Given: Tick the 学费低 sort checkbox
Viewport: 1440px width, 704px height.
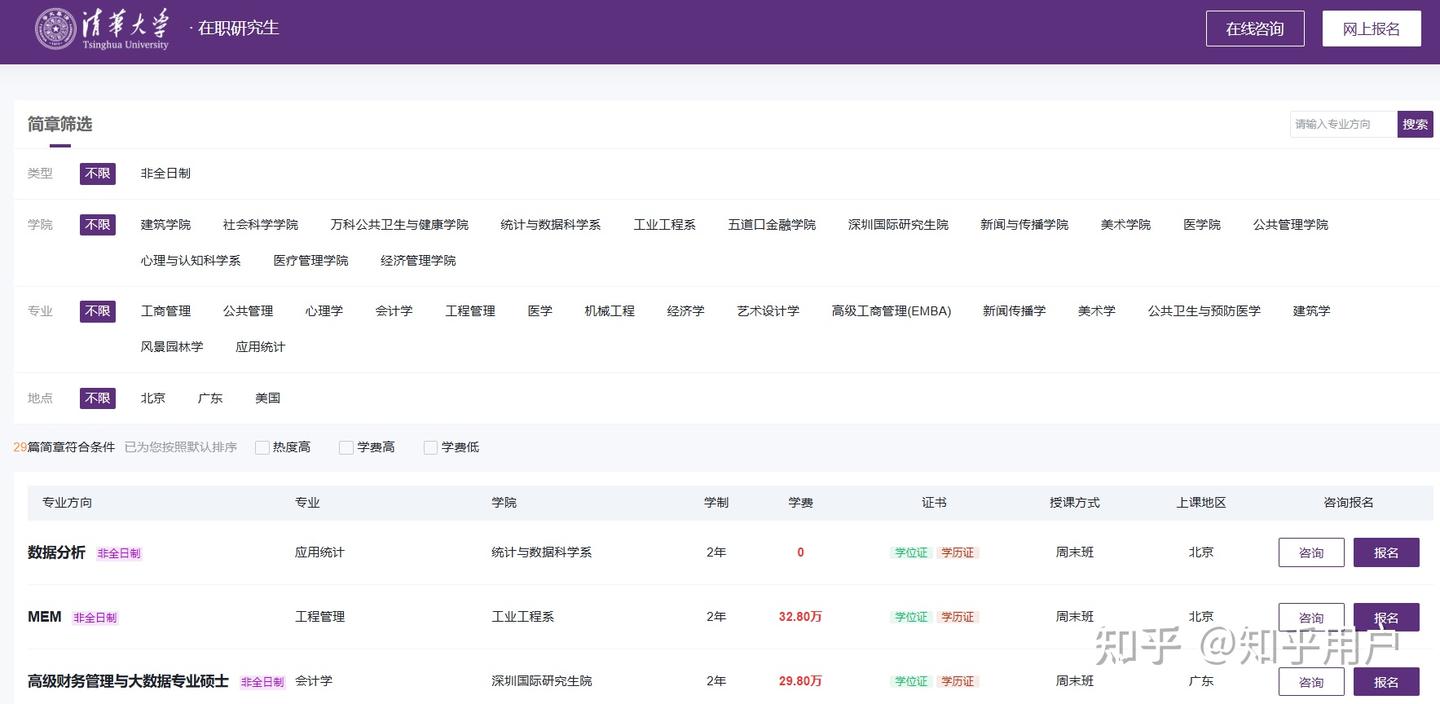Looking at the screenshot, I should point(430,448).
